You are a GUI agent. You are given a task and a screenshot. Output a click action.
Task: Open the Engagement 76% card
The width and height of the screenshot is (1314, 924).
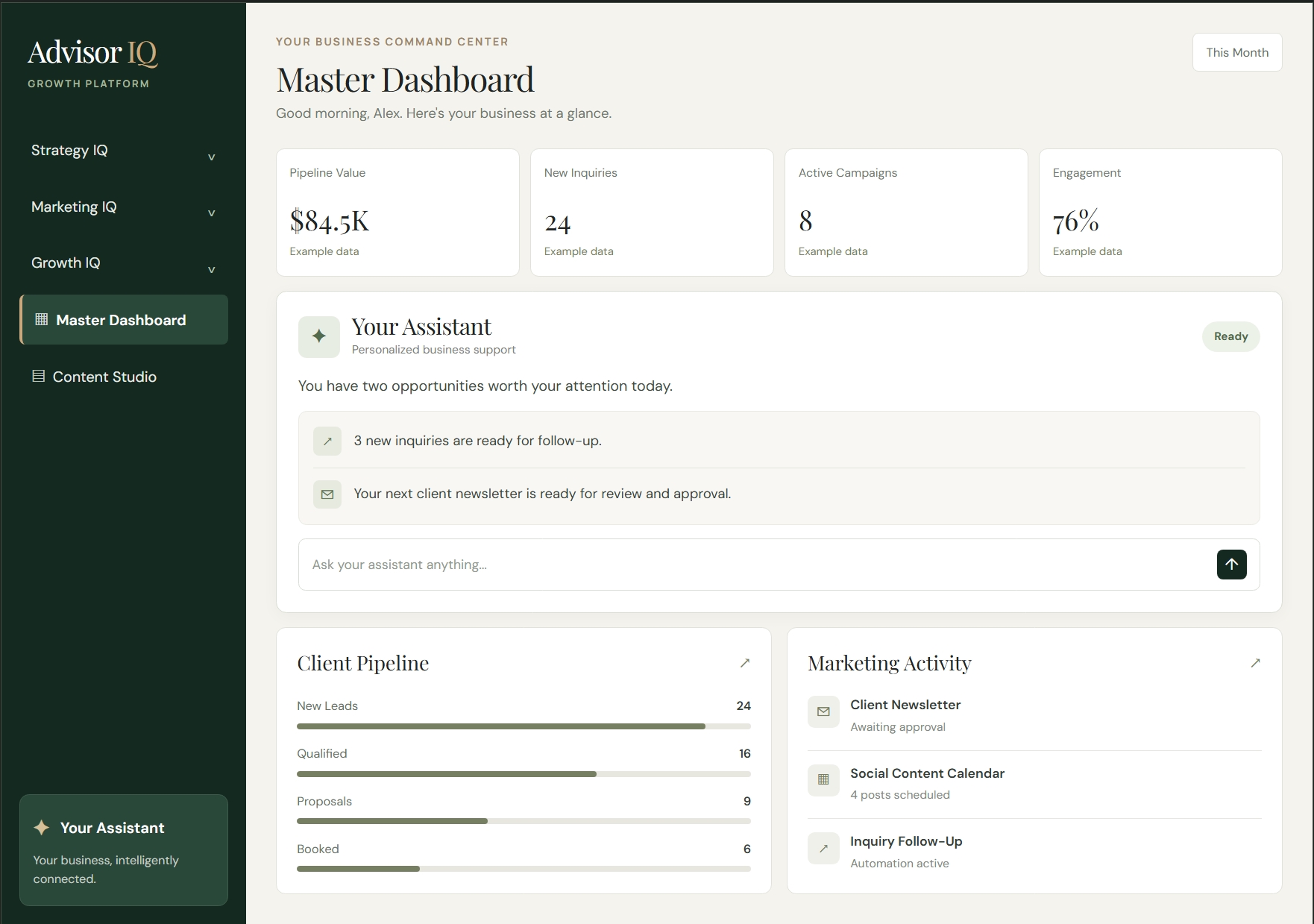[x=1160, y=213]
